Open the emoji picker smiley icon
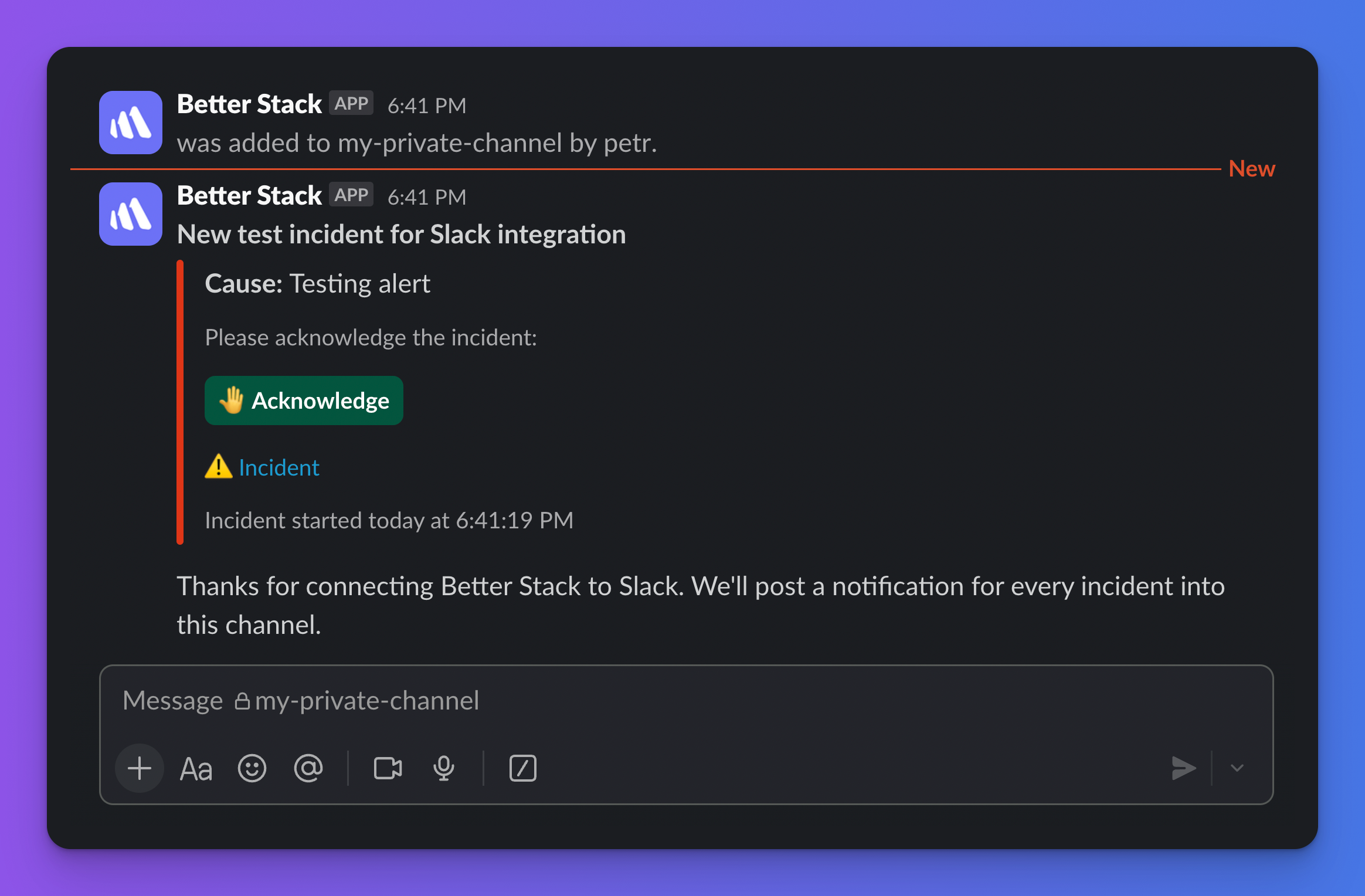Screen dimensions: 1365x896 [252, 768]
